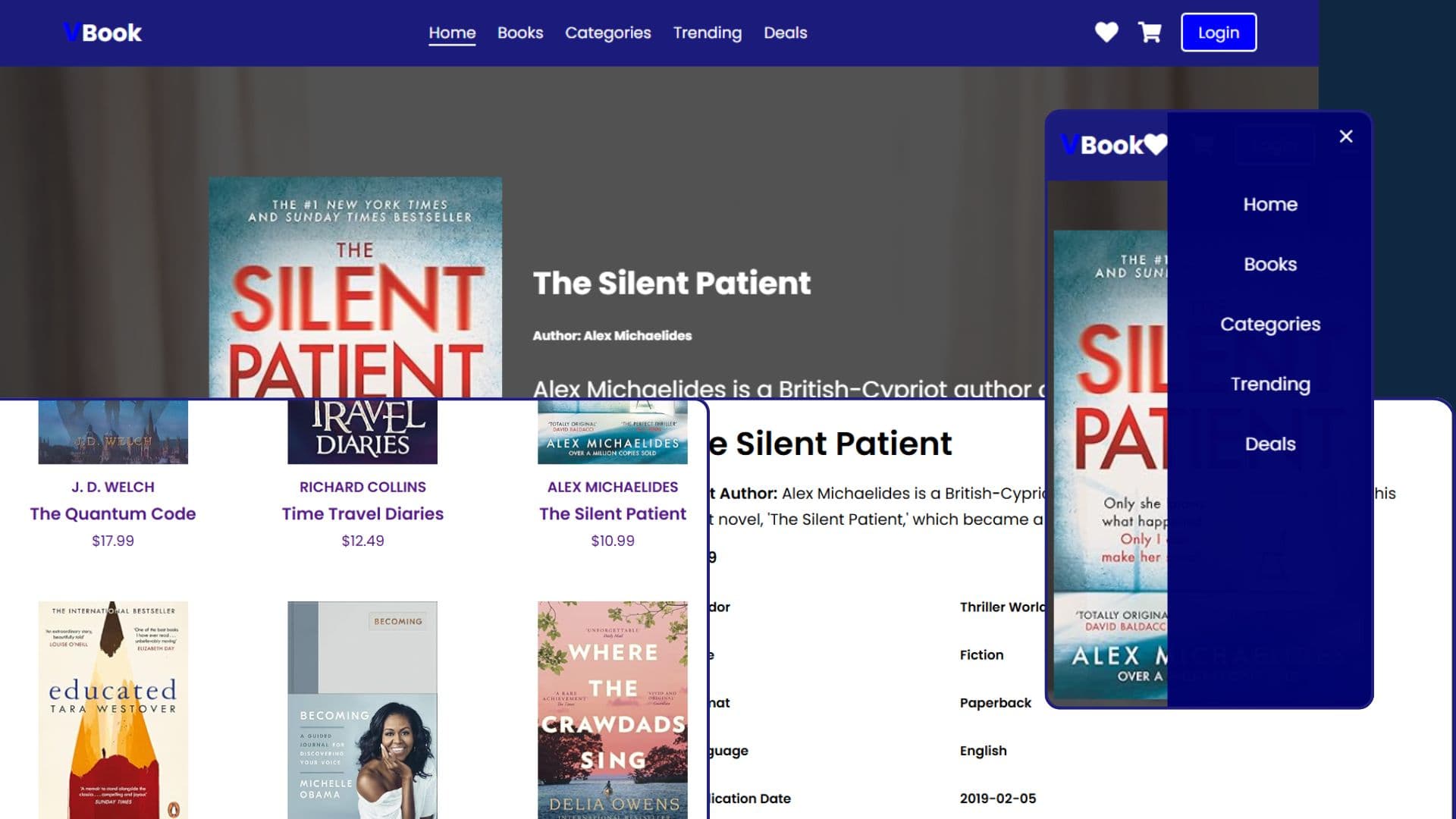
Task: Open Books in top navigation
Action: [x=520, y=33]
